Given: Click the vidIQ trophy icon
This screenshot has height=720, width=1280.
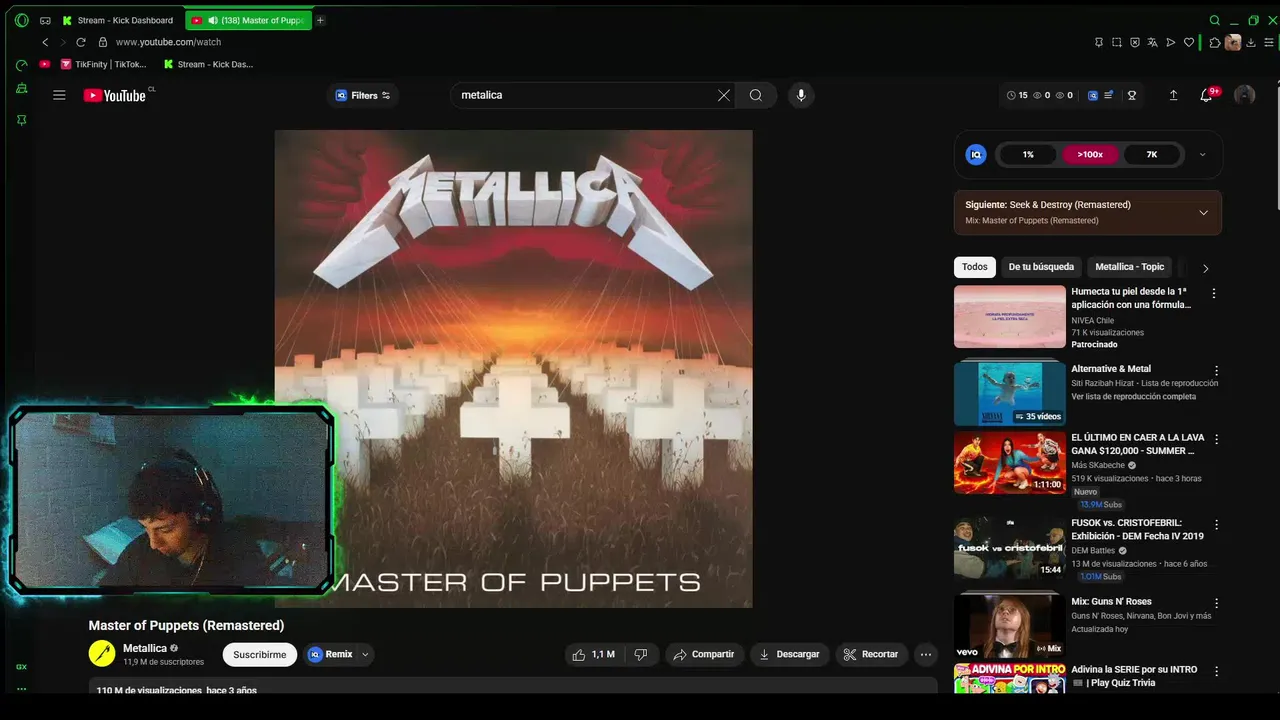Looking at the screenshot, I should pyautogui.click(x=1132, y=95).
